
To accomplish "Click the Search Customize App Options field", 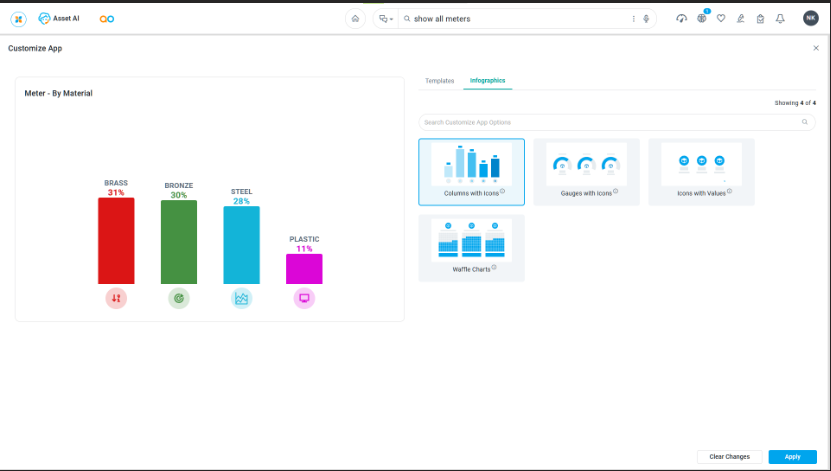I will coord(610,122).
